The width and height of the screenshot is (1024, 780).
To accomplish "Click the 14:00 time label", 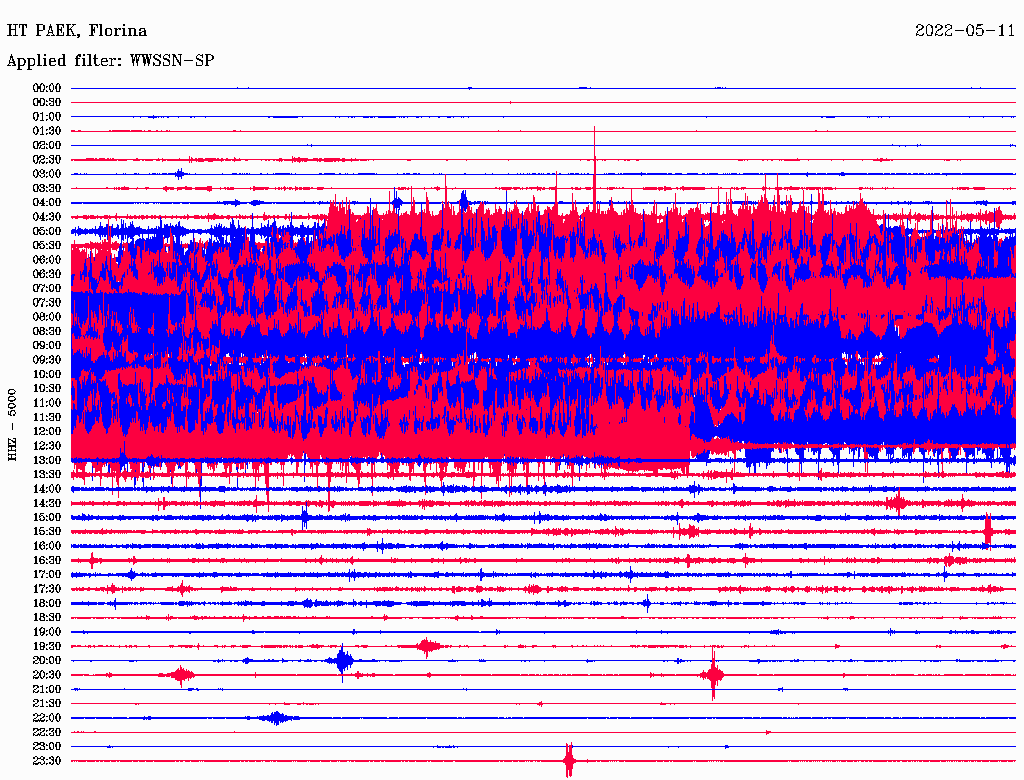I will coord(47,489).
